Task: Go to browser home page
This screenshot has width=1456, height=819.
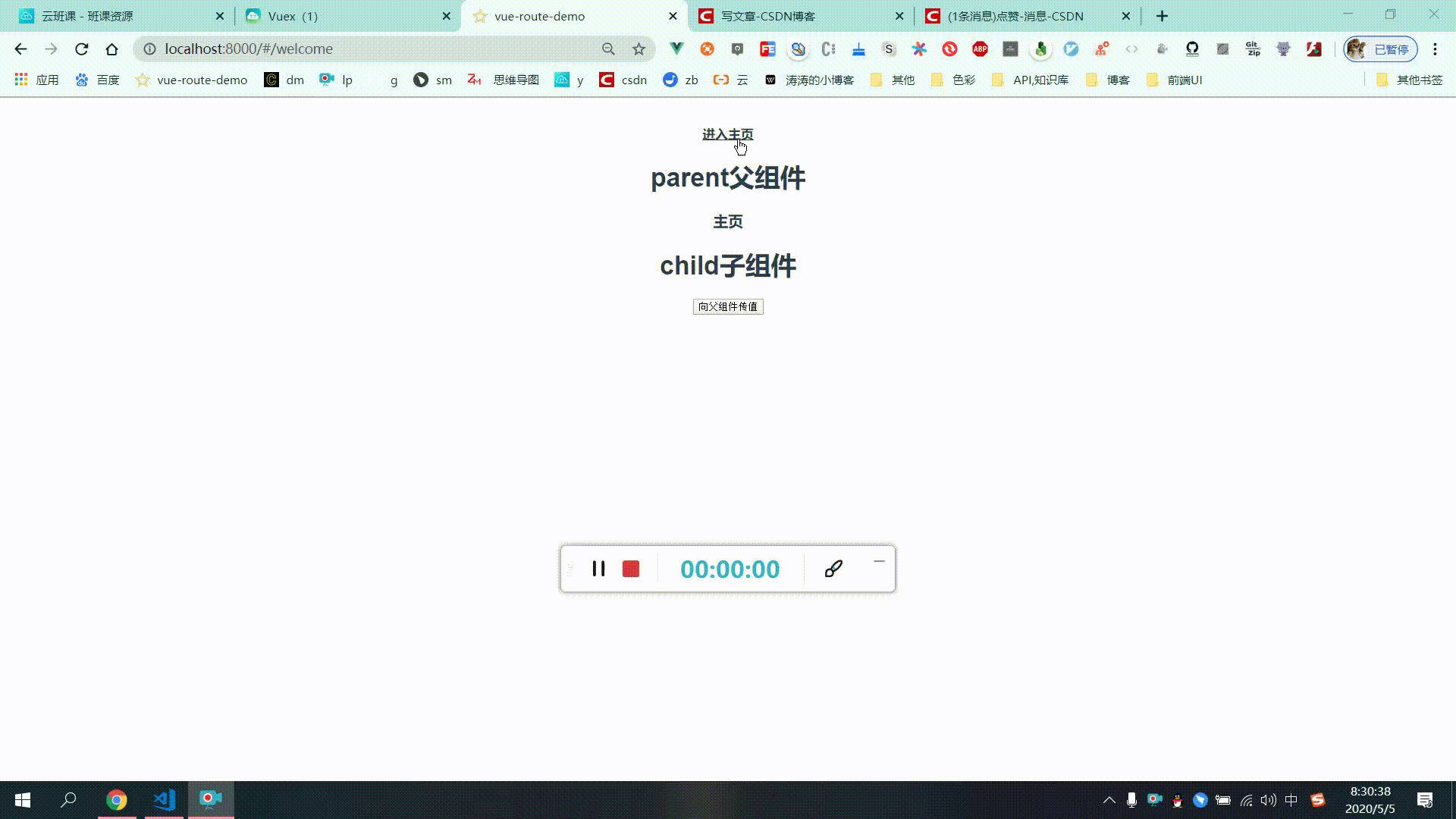Action: coord(111,49)
